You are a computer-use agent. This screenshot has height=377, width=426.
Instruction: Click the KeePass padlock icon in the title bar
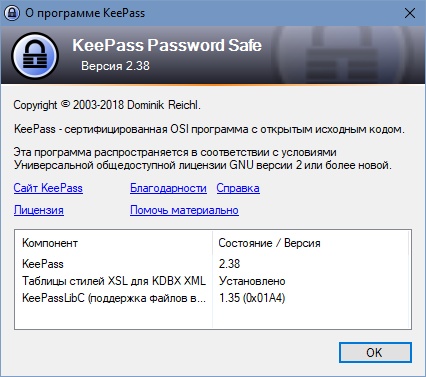click(x=12, y=13)
